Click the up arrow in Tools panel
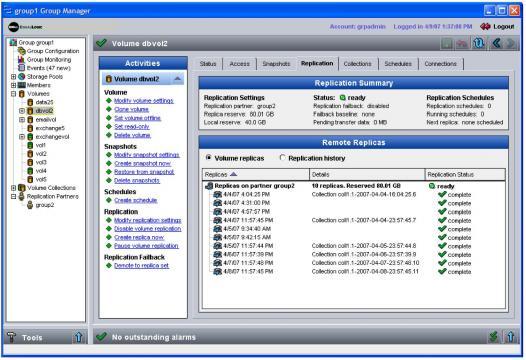This screenshot has height=360, width=526. point(78,337)
